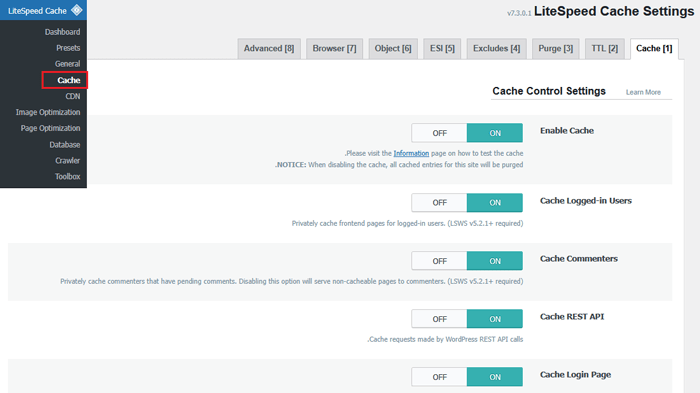Switch to the ESI [5] tab
Viewport: 700px width, 393px height.
point(442,49)
